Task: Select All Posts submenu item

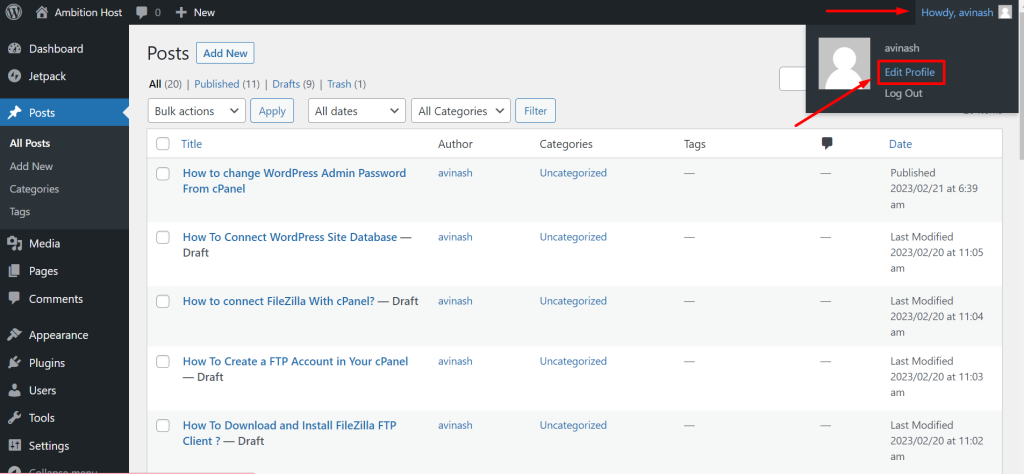Action: coord(30,143)
